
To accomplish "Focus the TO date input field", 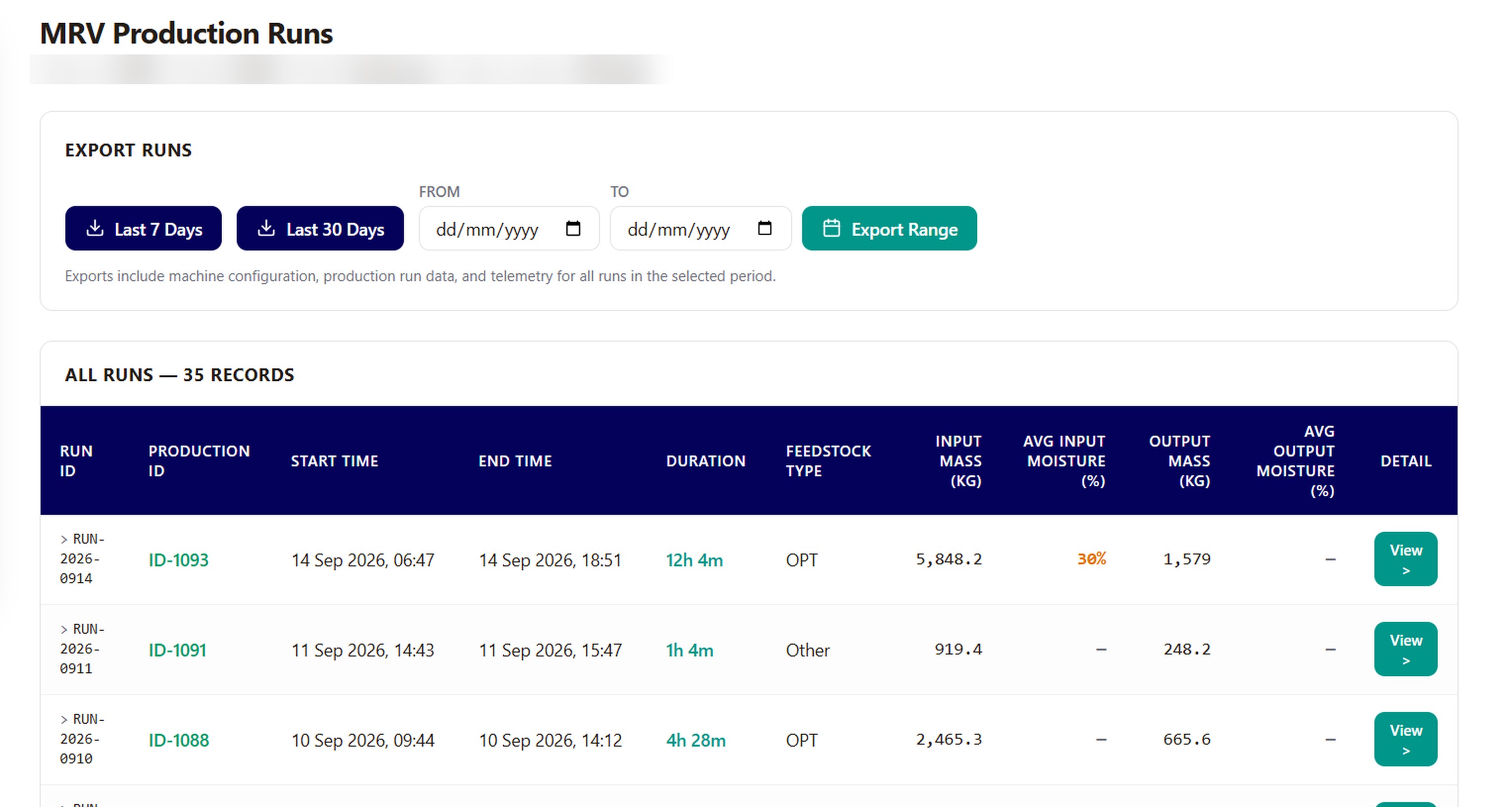I will click(x=700, y=228).
